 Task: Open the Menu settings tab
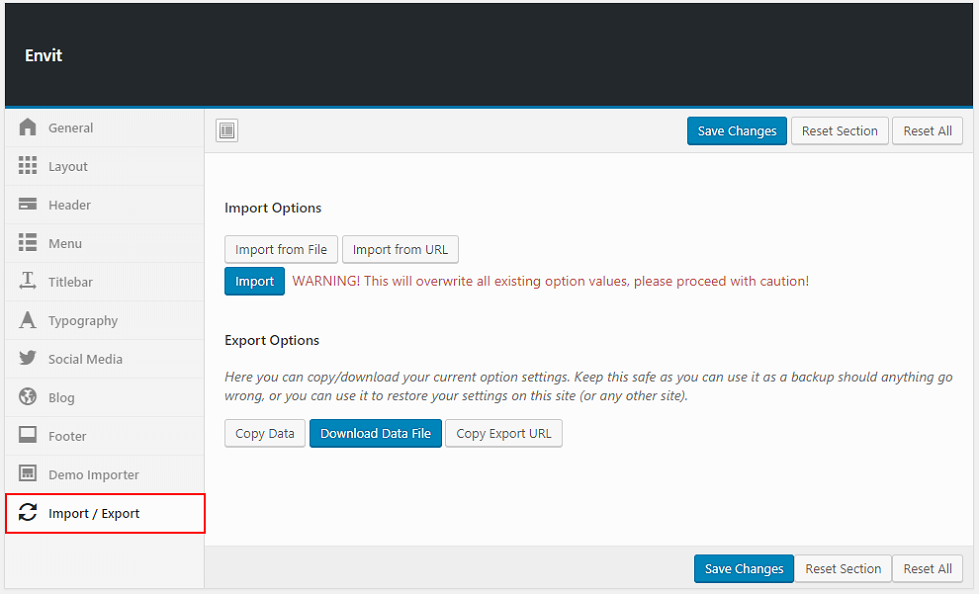[x=65, y=244]
